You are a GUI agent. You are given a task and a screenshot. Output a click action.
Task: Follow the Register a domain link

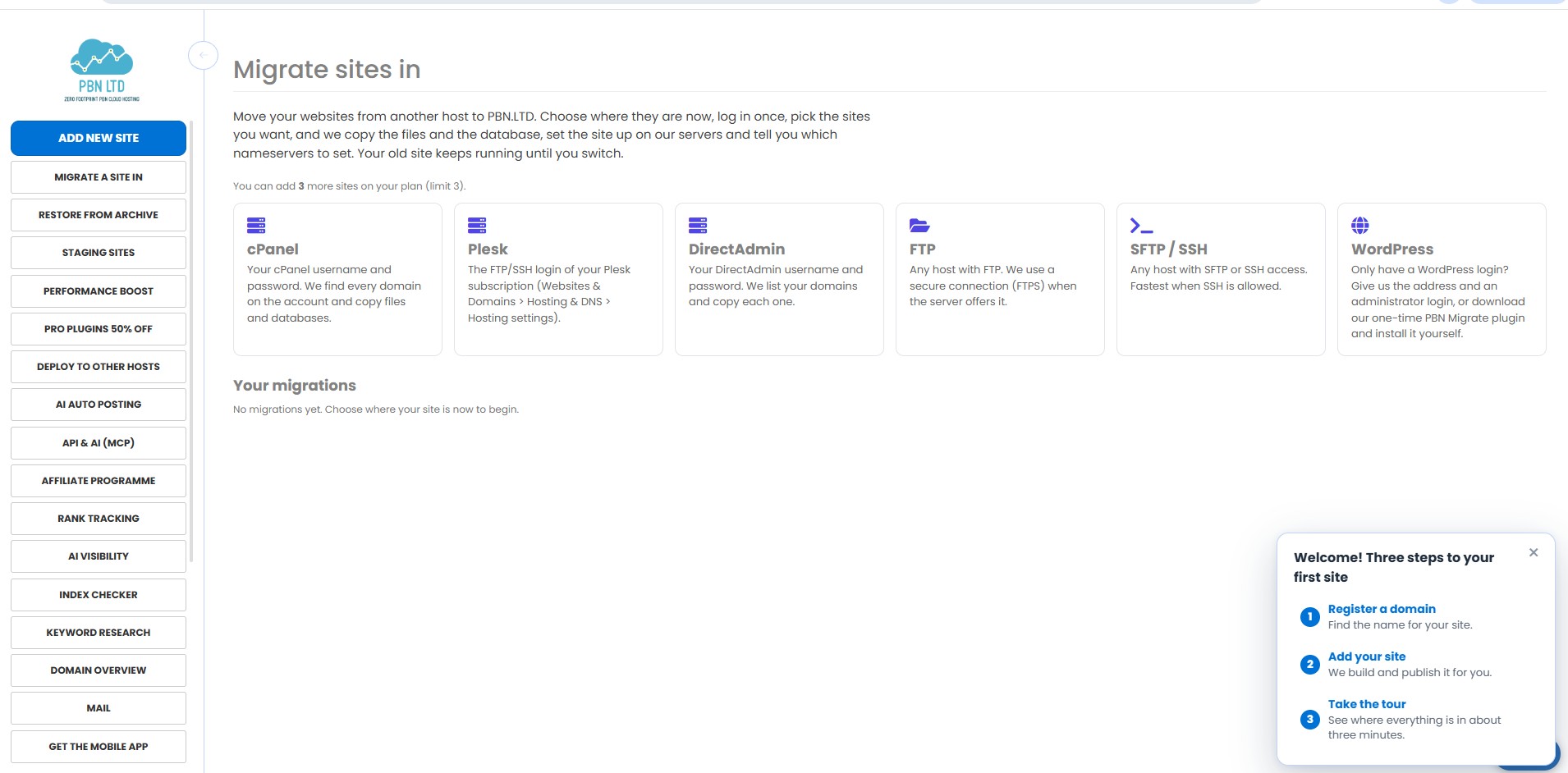pyautogui.click(x=1382, y=609)
